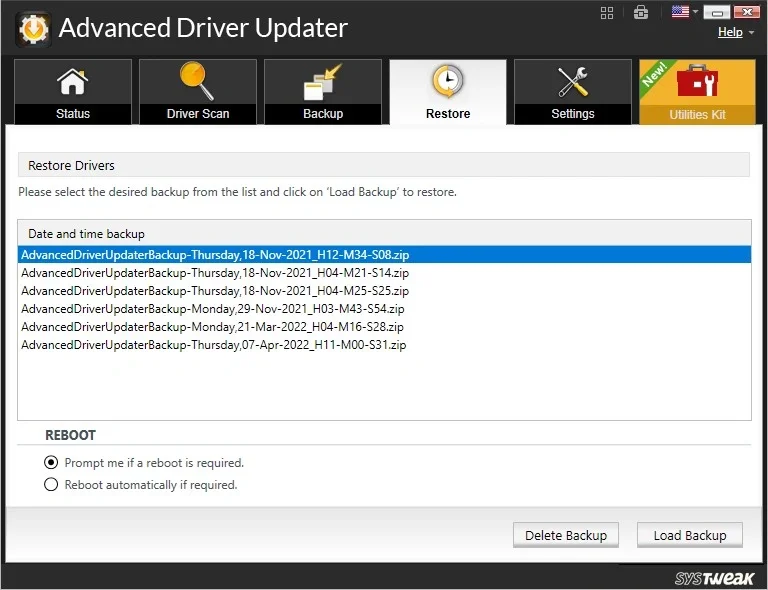Click the Delete Backup button
The height and width of the screenshot is (590, 768).
tap(566, 535)
